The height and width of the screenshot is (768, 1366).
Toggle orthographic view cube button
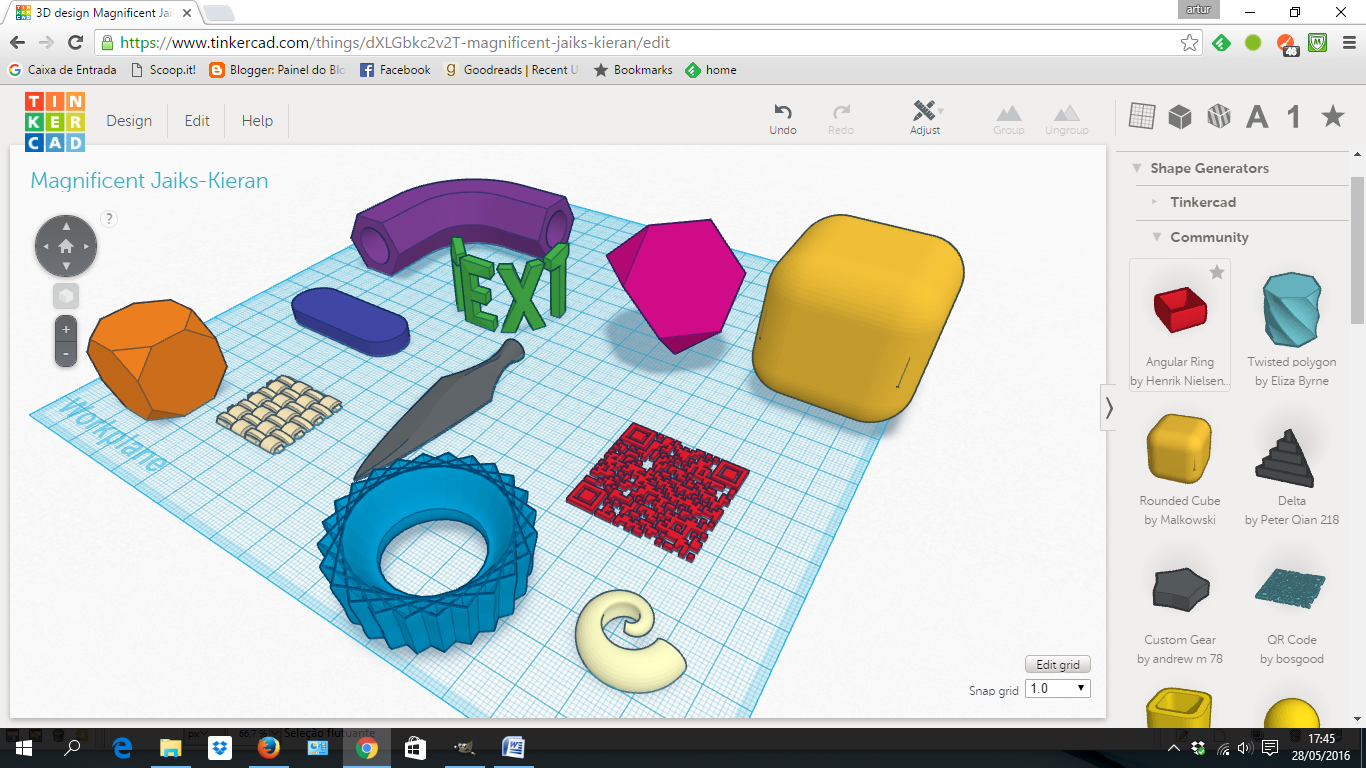click(x=66, y=296)
